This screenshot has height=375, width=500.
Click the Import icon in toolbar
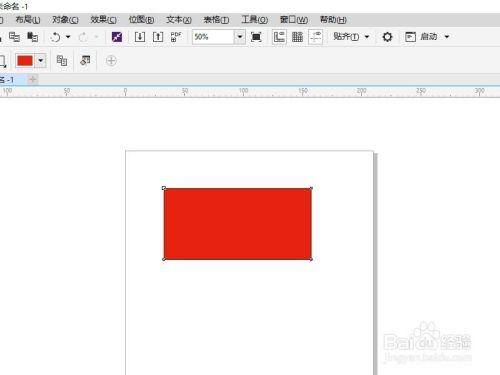coord(140,37)
